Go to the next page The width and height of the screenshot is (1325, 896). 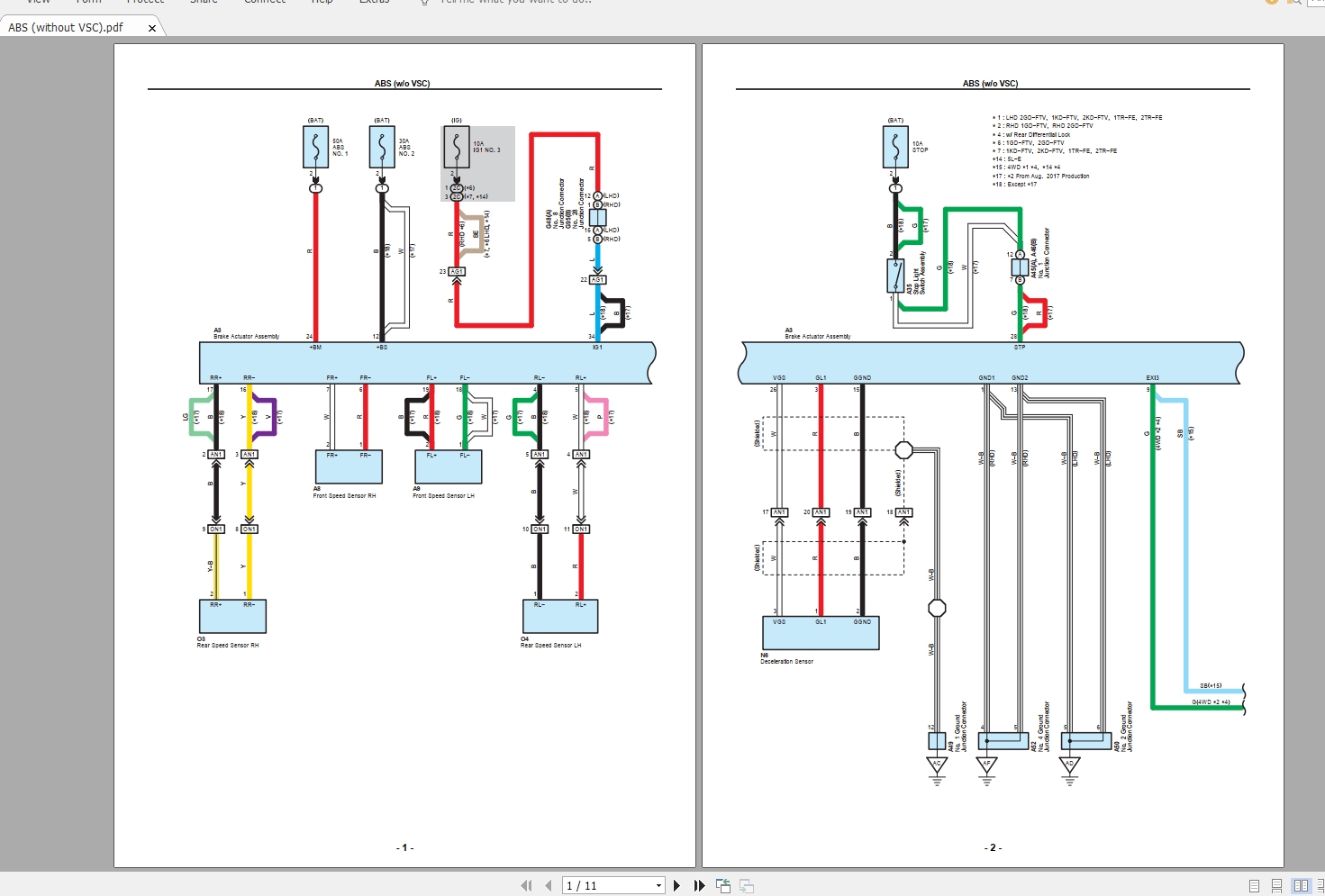pos(676,885)
